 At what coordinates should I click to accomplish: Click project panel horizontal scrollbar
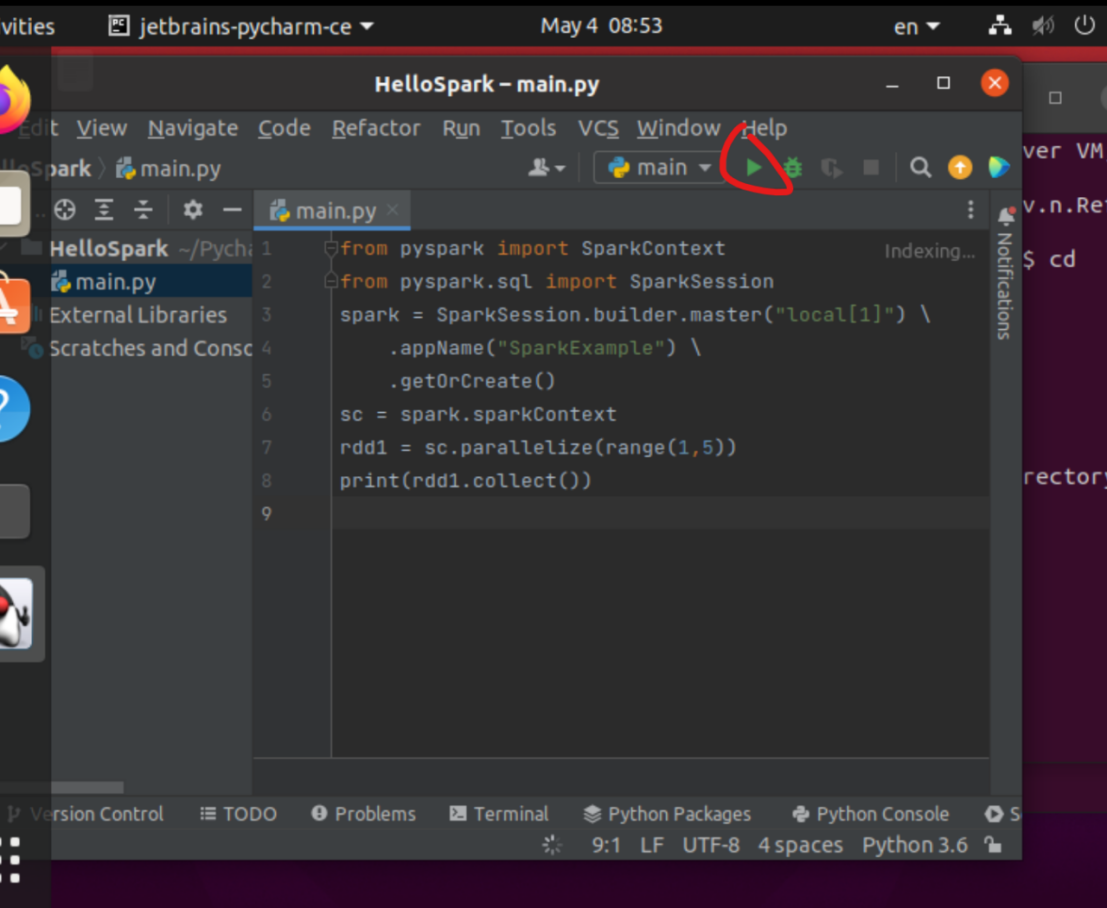coord(87,787)
